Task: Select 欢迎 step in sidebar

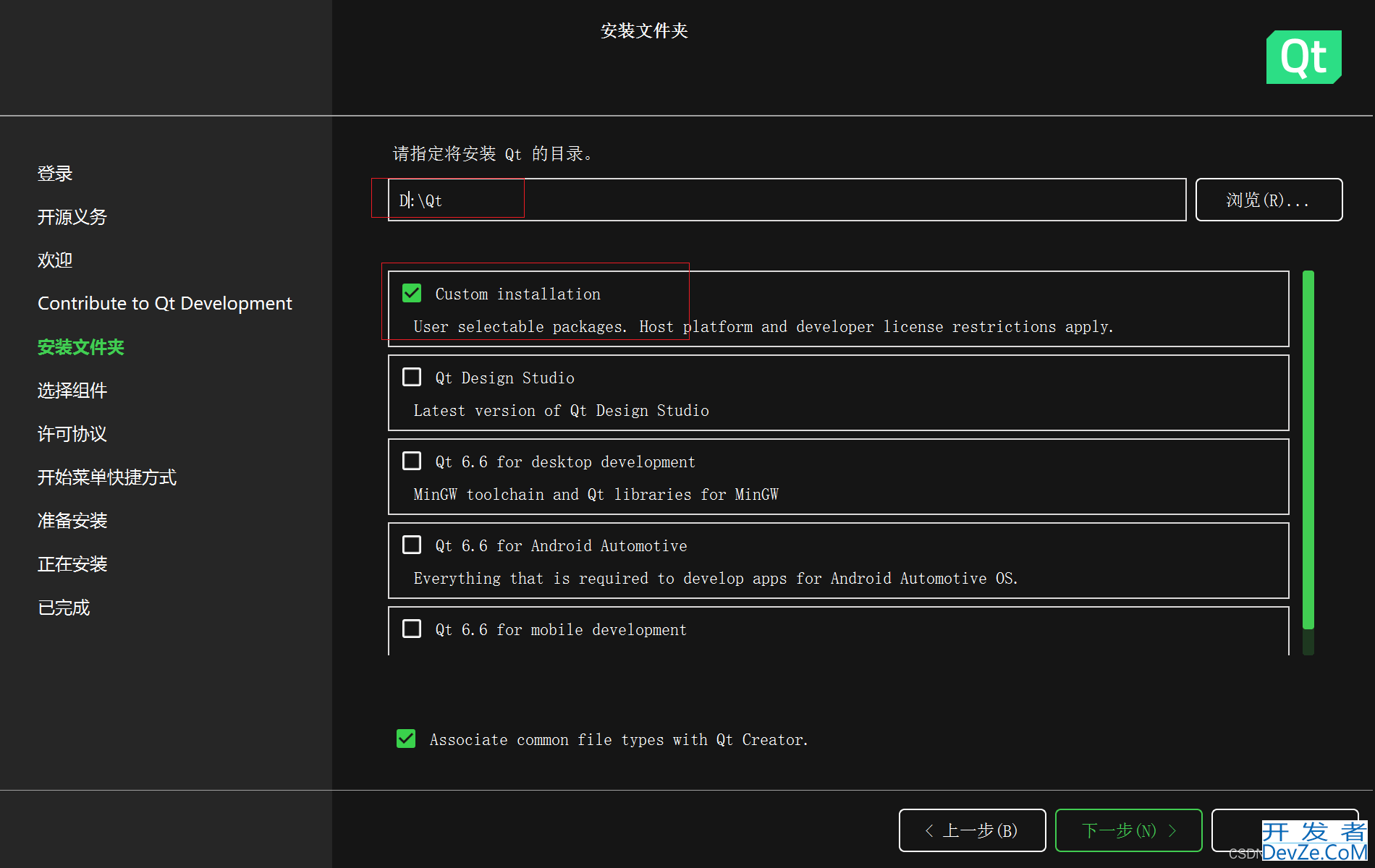Action: tap(55, 260)
